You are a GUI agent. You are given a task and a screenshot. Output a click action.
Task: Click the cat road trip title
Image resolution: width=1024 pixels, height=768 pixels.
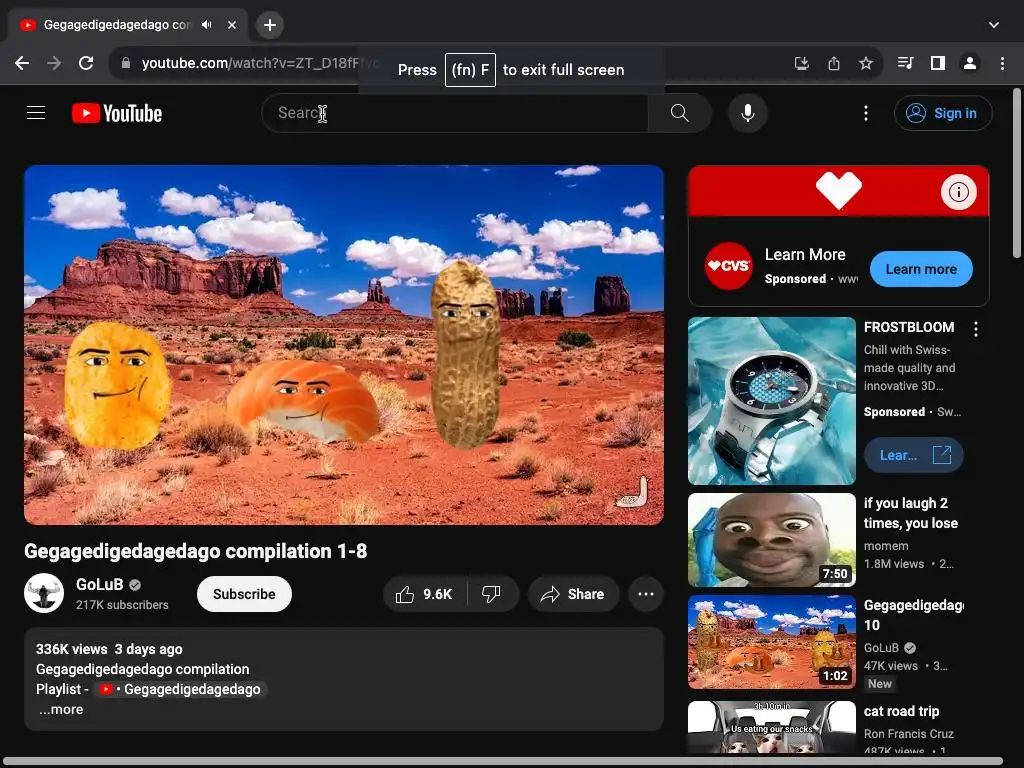coord(902,711)
